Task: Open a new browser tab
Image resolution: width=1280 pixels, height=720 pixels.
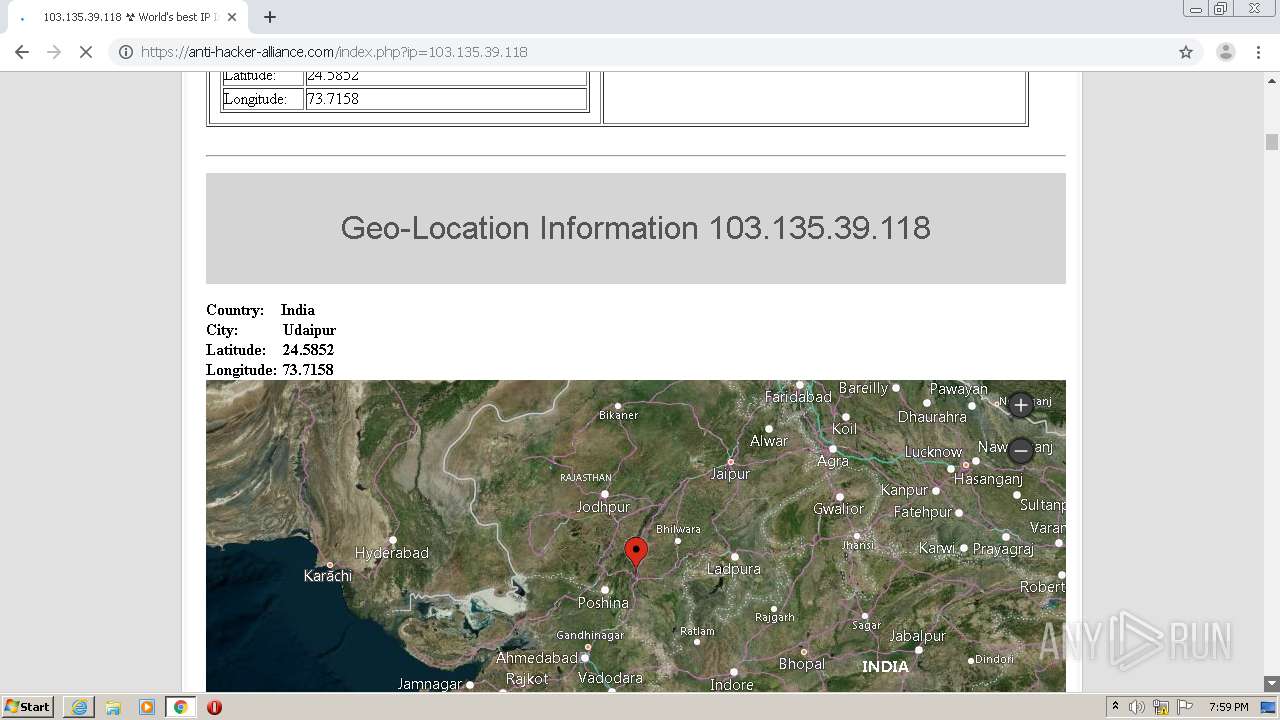Action: point(270,17)
